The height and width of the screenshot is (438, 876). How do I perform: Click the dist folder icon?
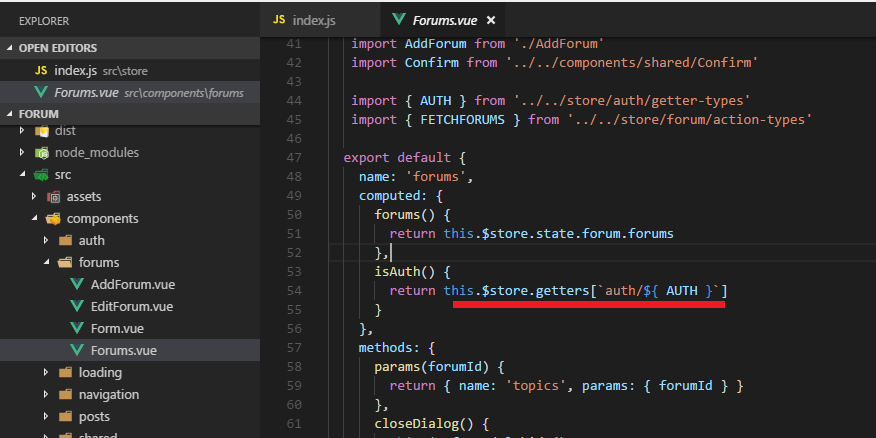point(41,131)
